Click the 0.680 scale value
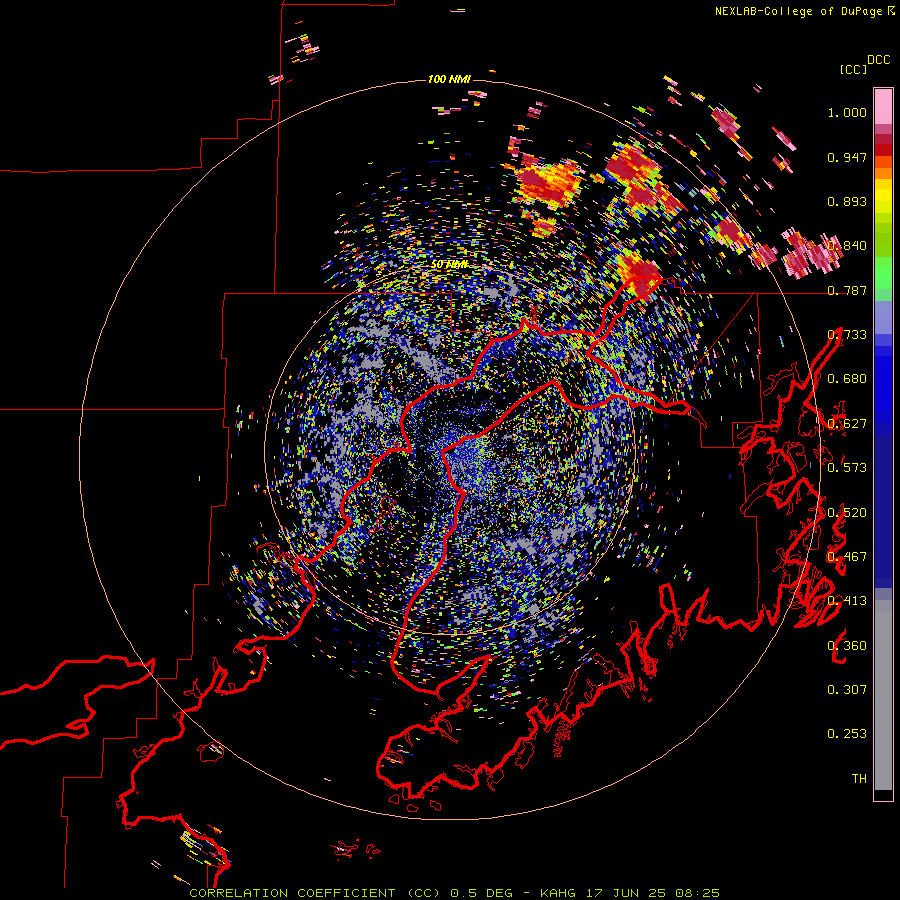This screenshot has height=900, width=900. pyautogui.click(x=847, y=379)
